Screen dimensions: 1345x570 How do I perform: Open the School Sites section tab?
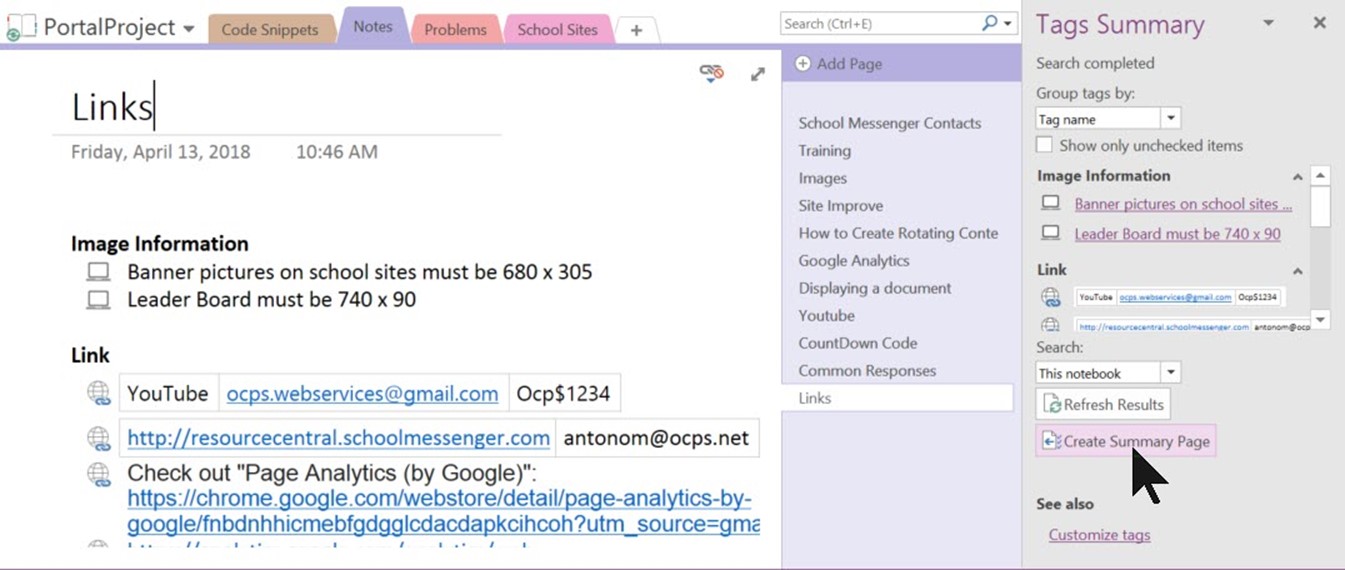pos(557,30)
